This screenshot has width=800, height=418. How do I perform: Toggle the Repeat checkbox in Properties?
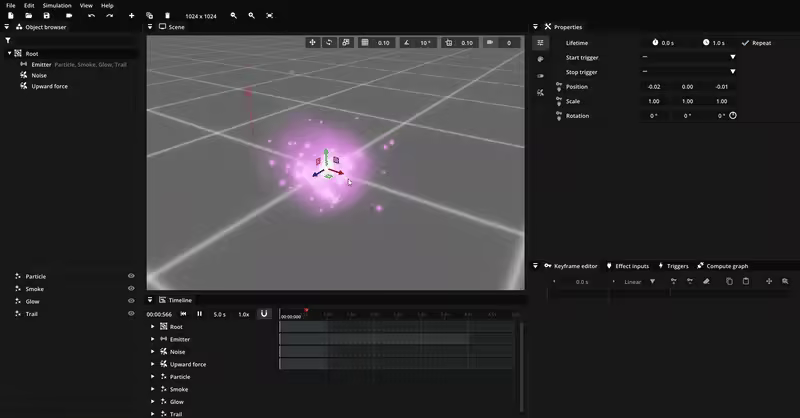746,43
